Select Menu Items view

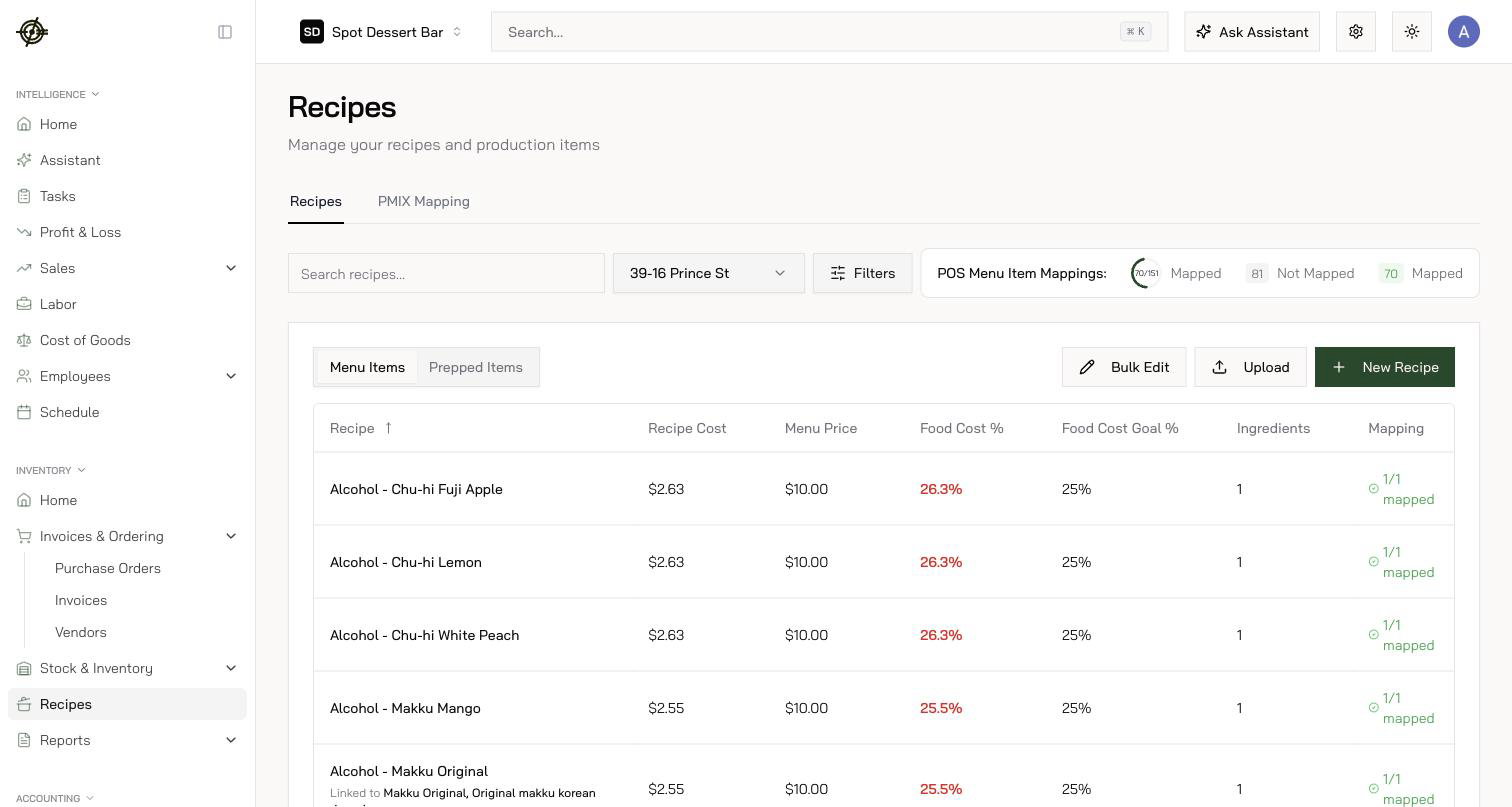click(x=367, y=367)
